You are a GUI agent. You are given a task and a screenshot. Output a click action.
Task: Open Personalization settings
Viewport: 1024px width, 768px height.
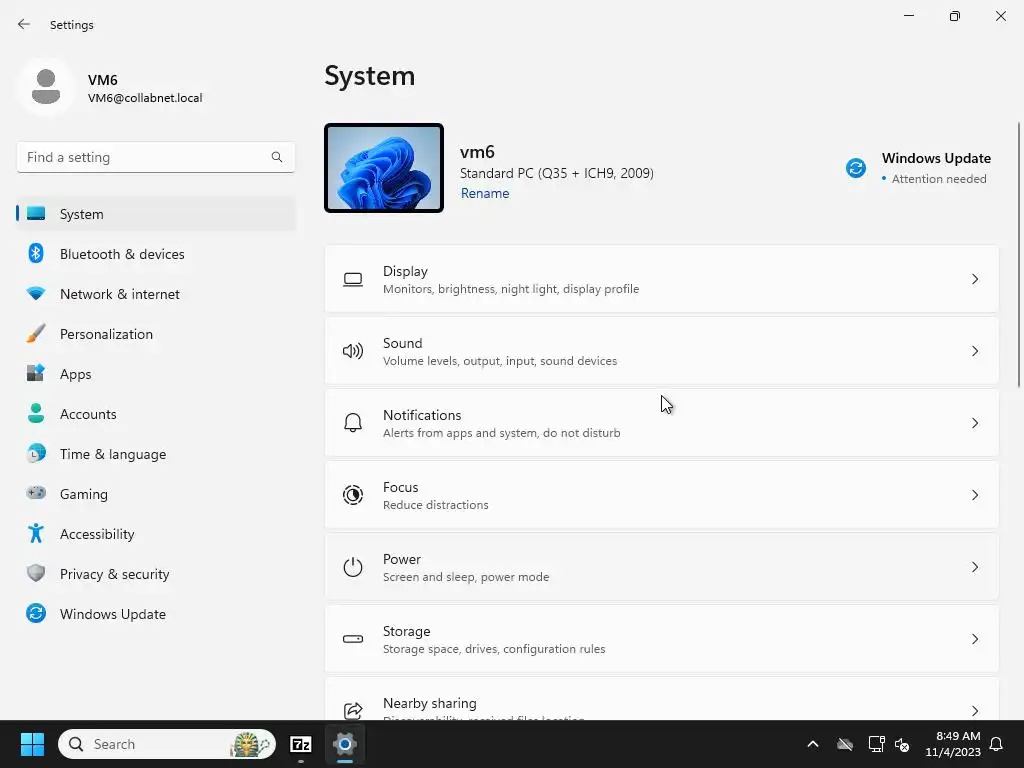156,334
